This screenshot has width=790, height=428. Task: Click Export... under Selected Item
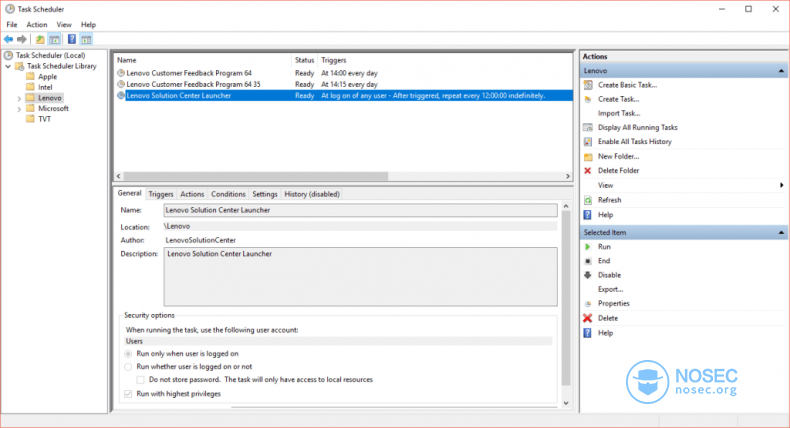pos(610,289)
